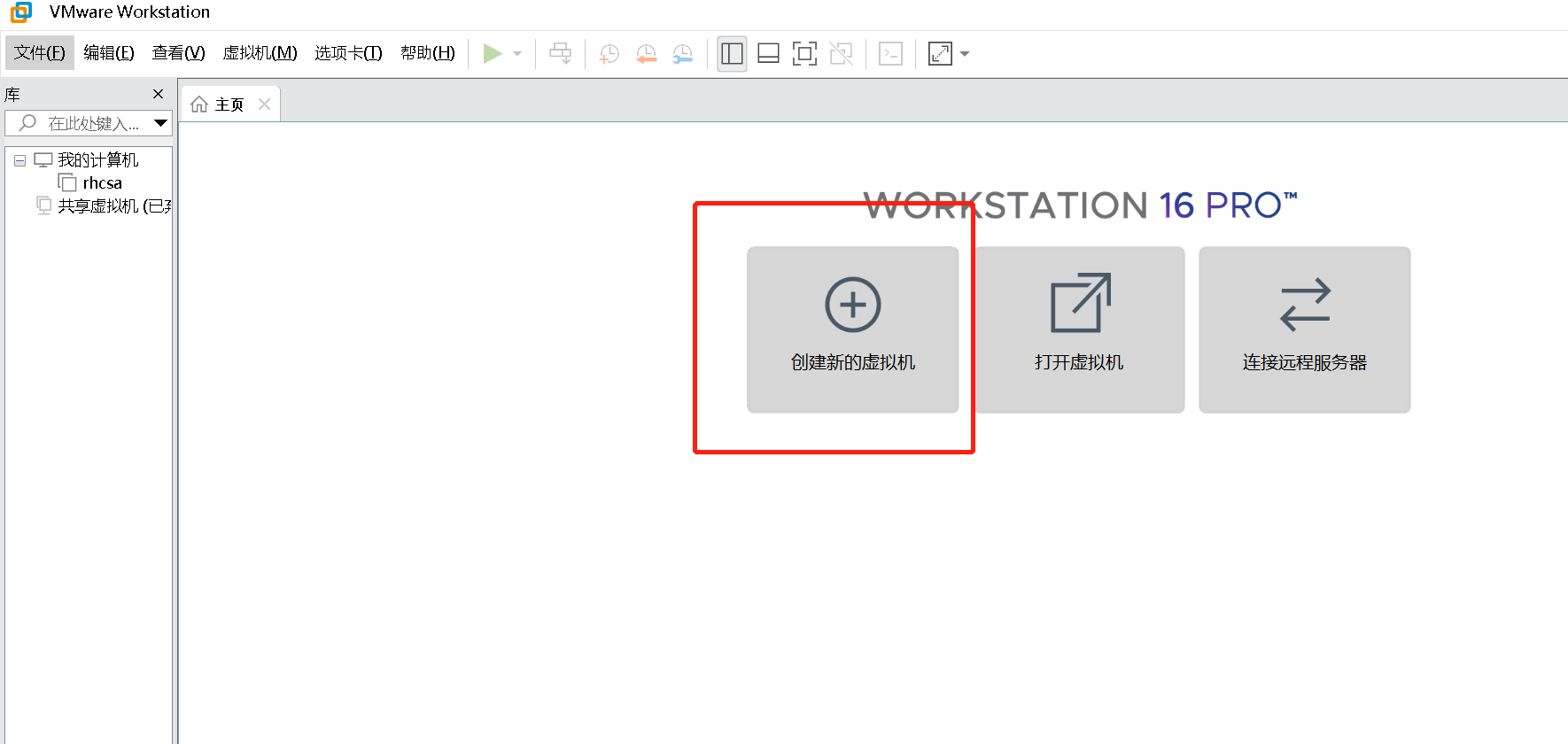Open the 查看(V) menu

click(178, 53)
